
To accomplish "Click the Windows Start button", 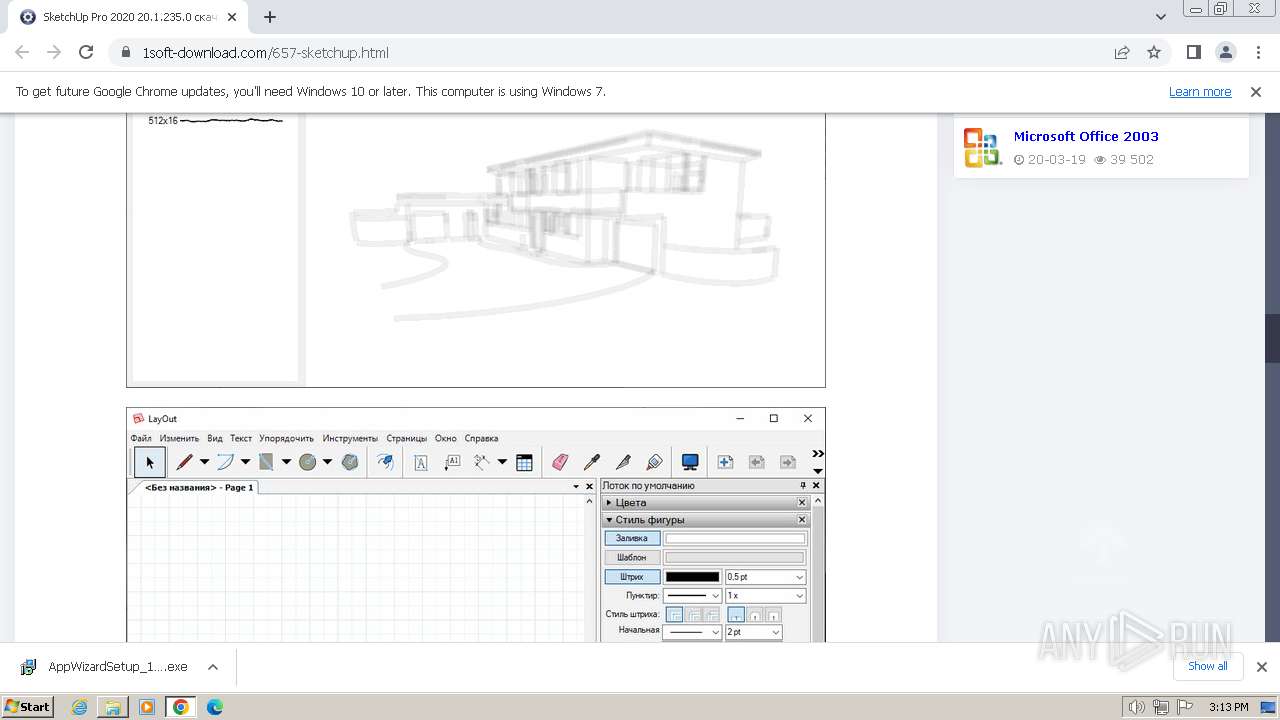I will [27, 706].
